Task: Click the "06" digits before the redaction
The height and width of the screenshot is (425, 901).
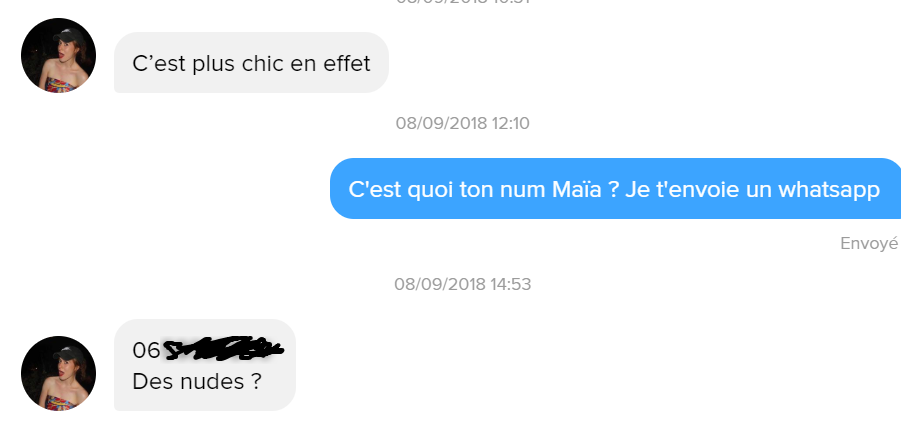Action: [x=146, y=351]
